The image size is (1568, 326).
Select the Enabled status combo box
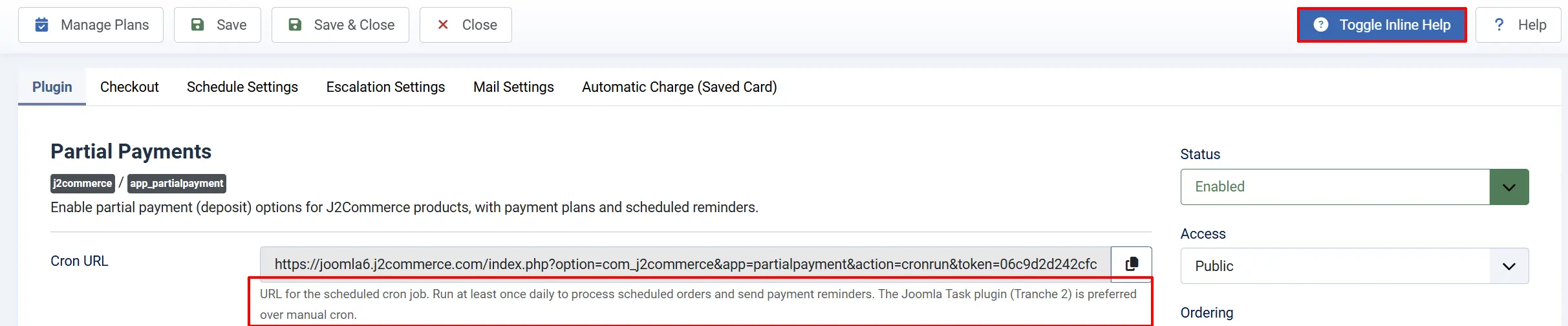1355,187
